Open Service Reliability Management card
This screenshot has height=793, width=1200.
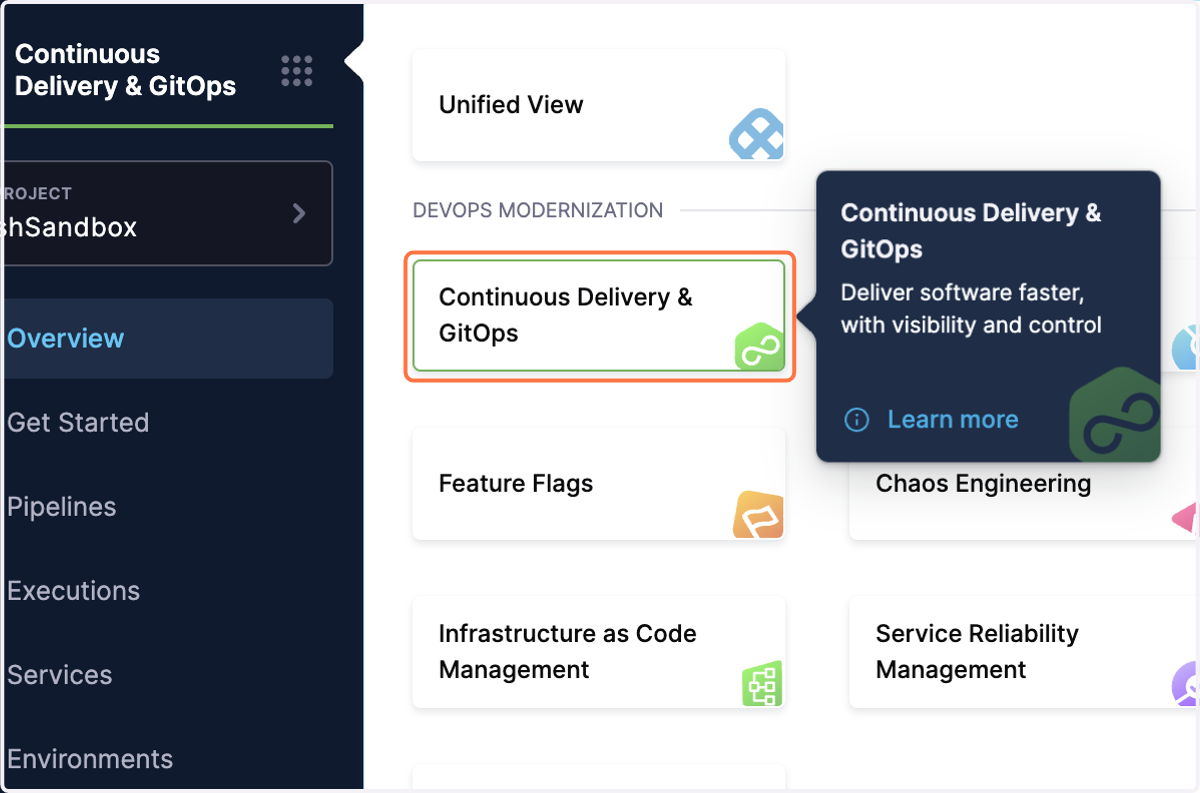(1023, 652)
